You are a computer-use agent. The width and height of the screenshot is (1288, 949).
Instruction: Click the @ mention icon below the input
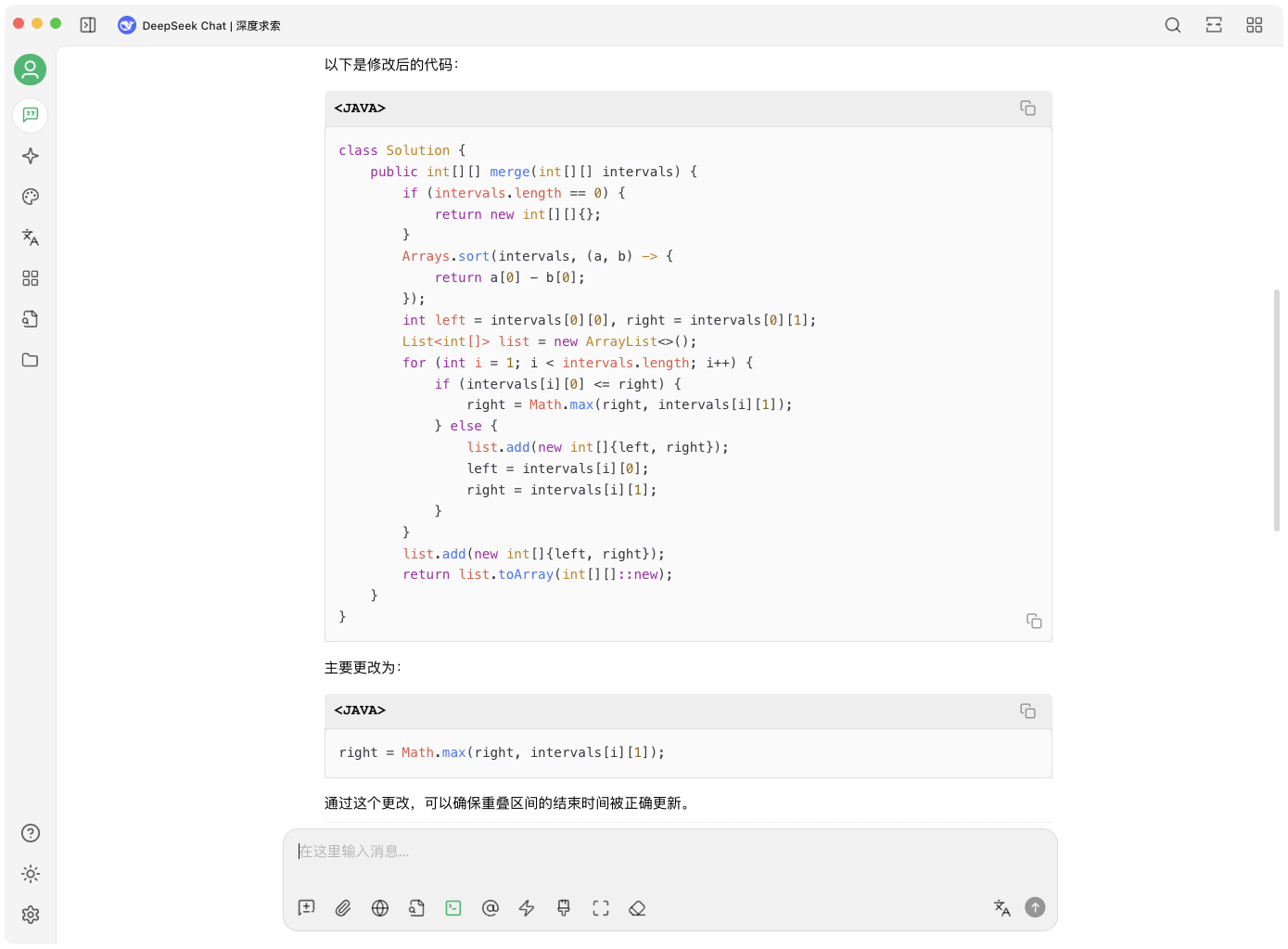tap(491, 907)
